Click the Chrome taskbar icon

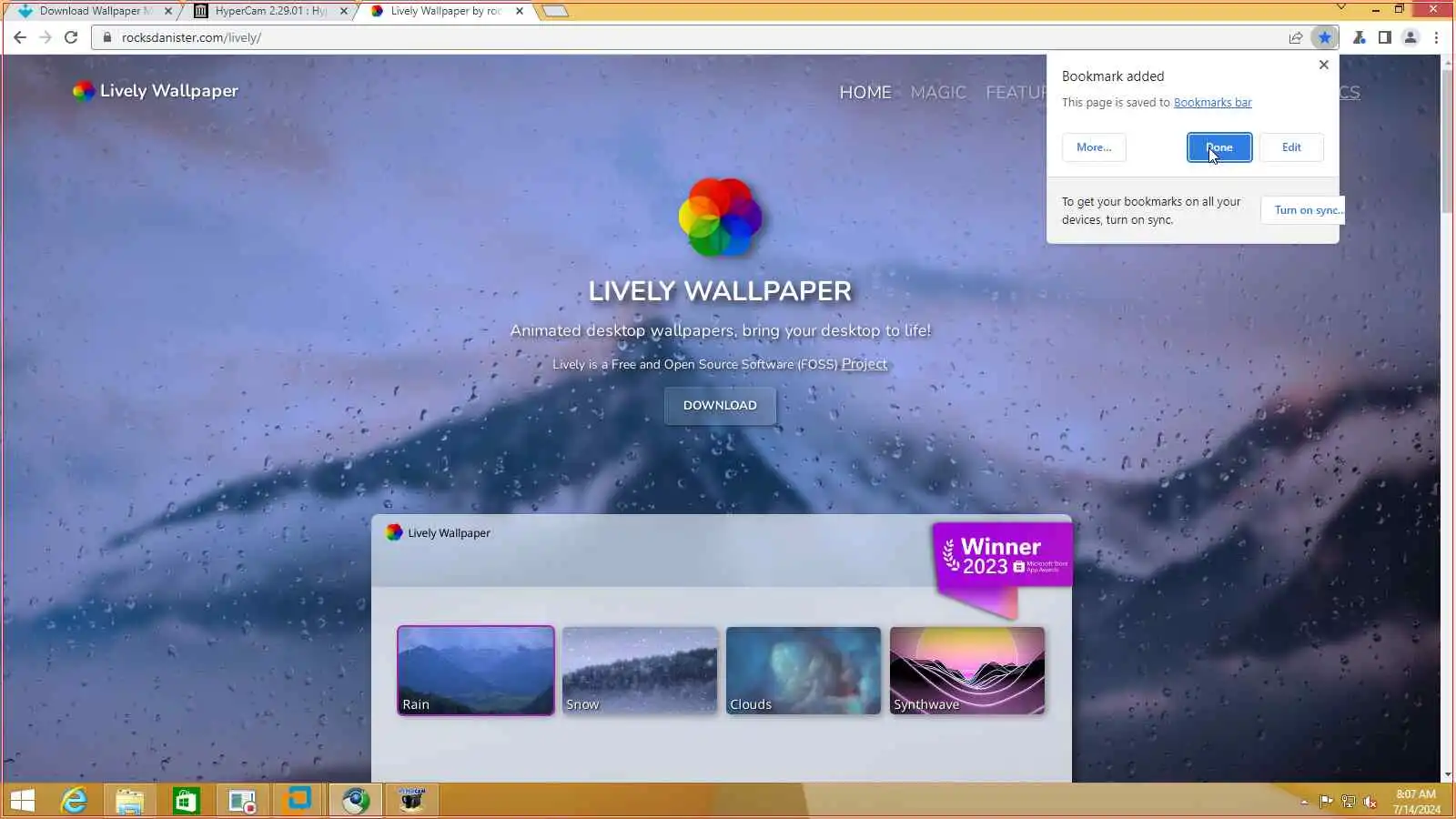pyautogui.click(x=356, y=801)
